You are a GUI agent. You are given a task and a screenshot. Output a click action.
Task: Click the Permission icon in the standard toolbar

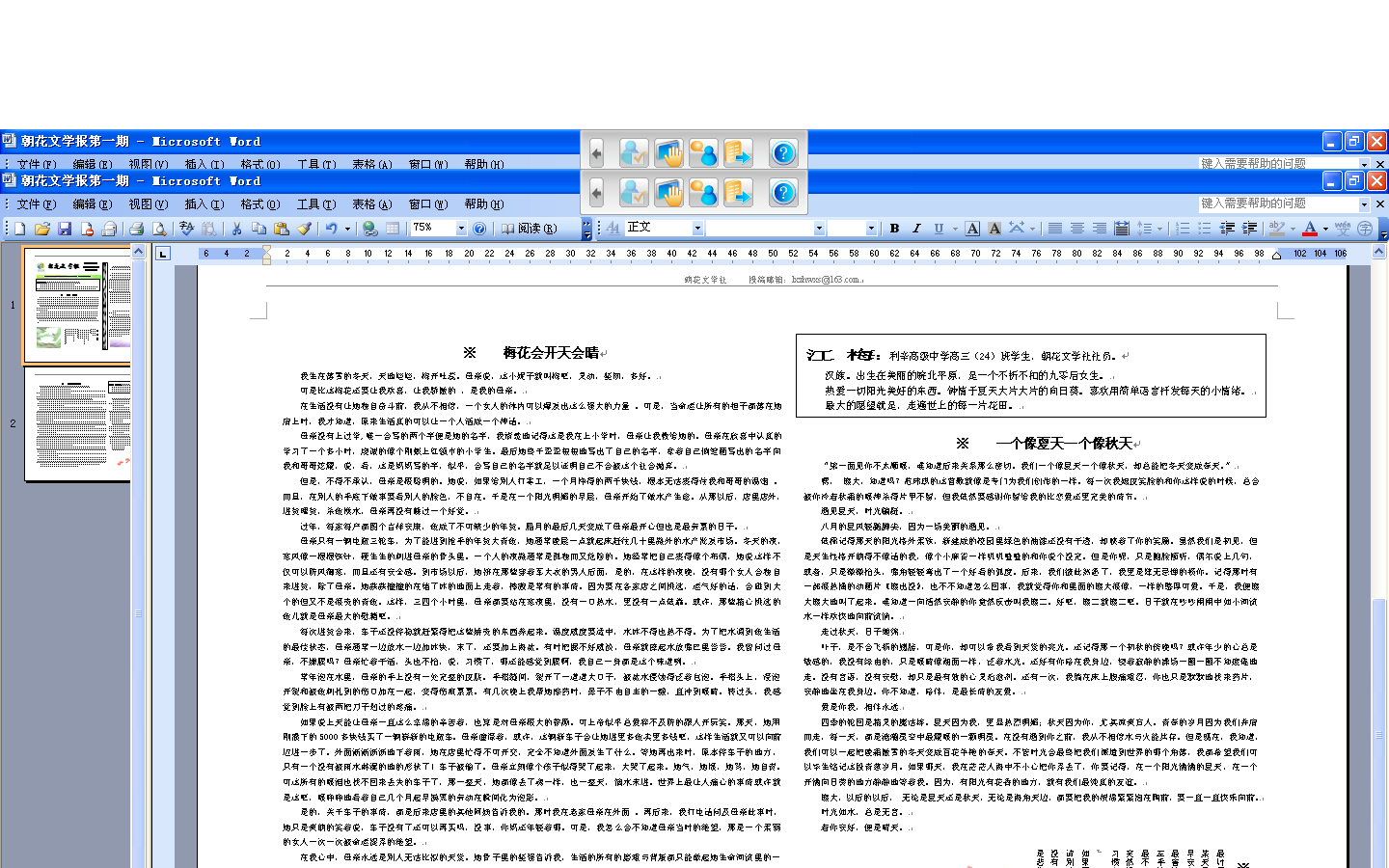(87, 229)
